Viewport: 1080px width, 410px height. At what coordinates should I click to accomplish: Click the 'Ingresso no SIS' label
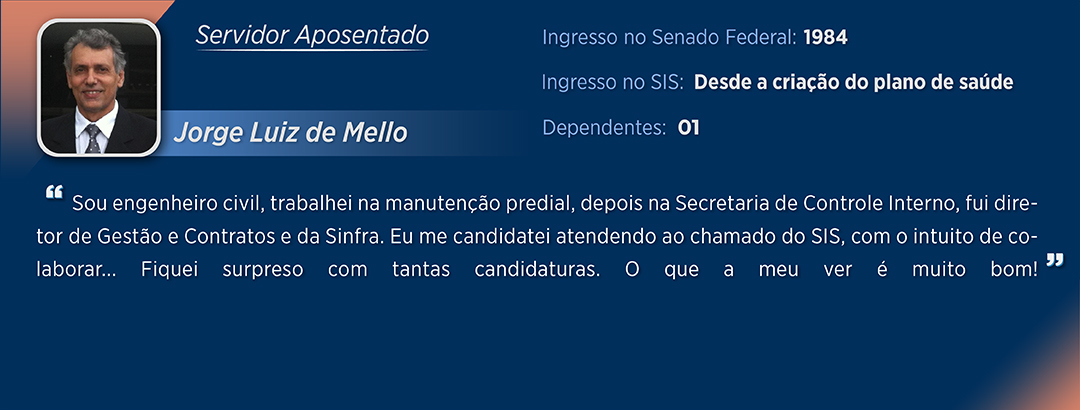click(612, 82)
